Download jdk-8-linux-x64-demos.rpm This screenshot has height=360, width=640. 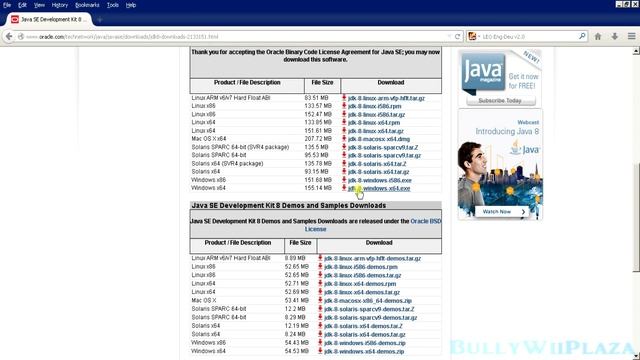(360, 284)
